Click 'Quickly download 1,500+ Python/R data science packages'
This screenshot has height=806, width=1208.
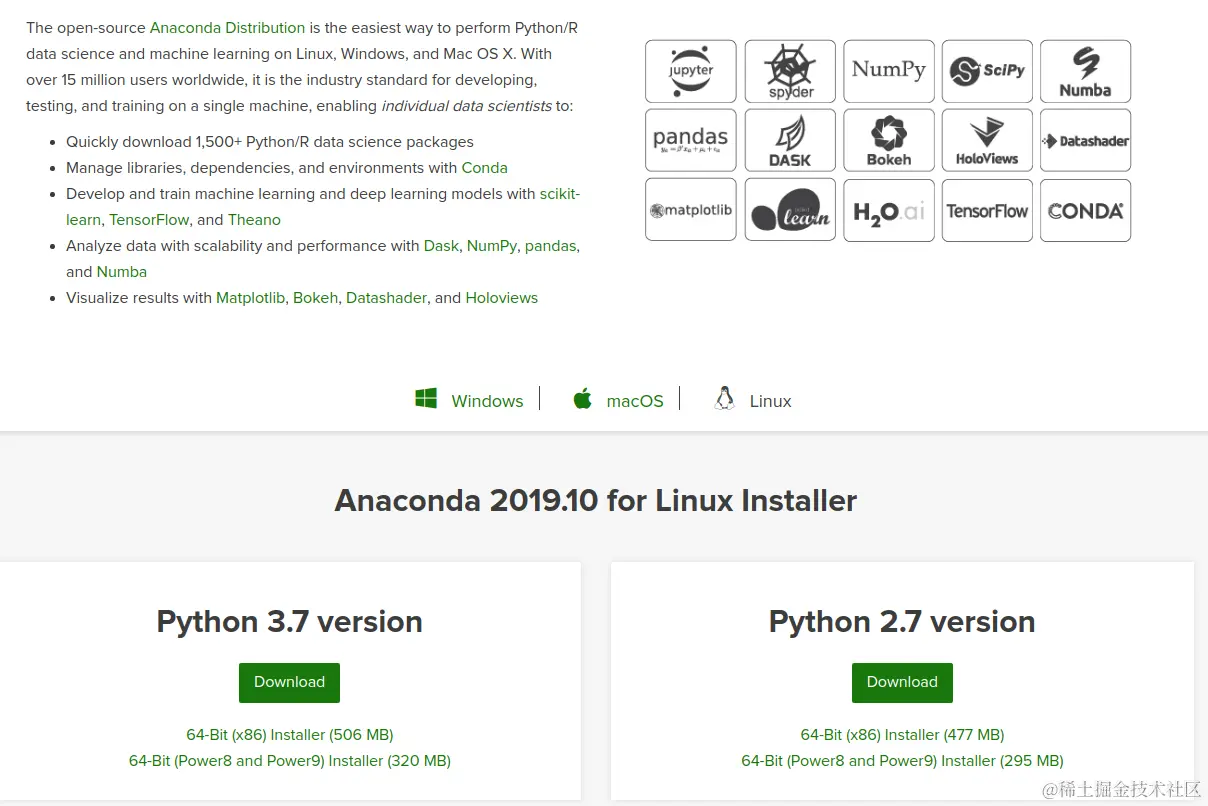[270, 142]
